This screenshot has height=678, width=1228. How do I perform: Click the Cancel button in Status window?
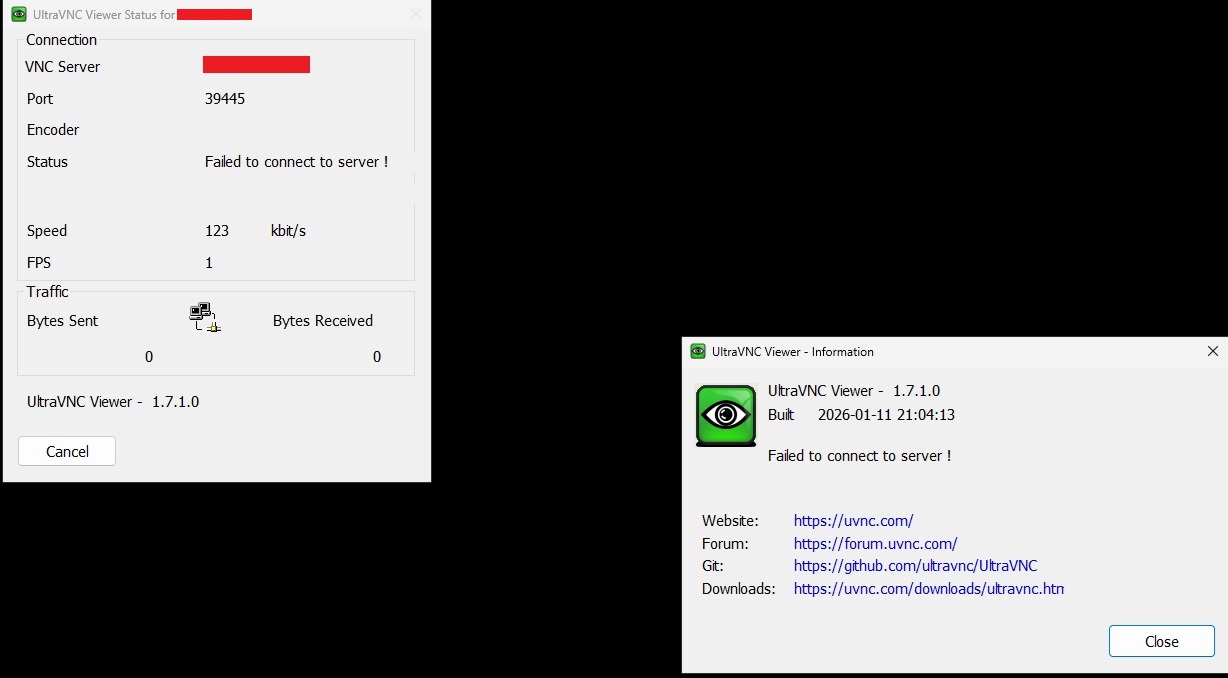67,451
